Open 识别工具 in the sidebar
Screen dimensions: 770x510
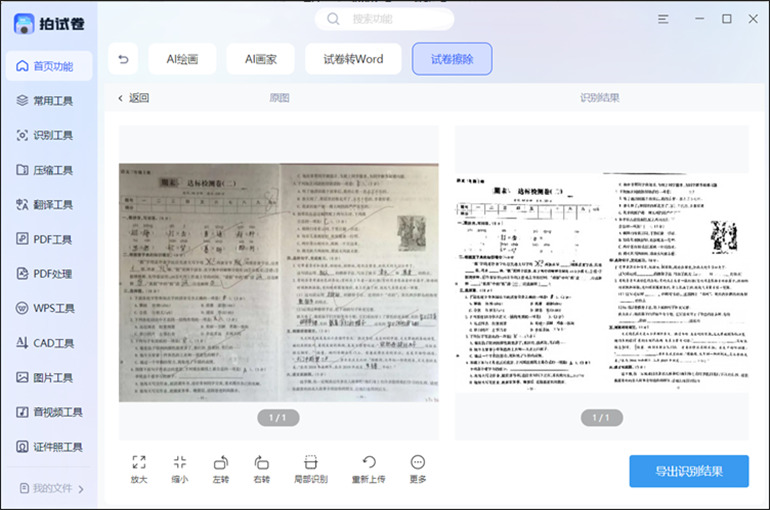pyautogui.click(x=45, y=135)
